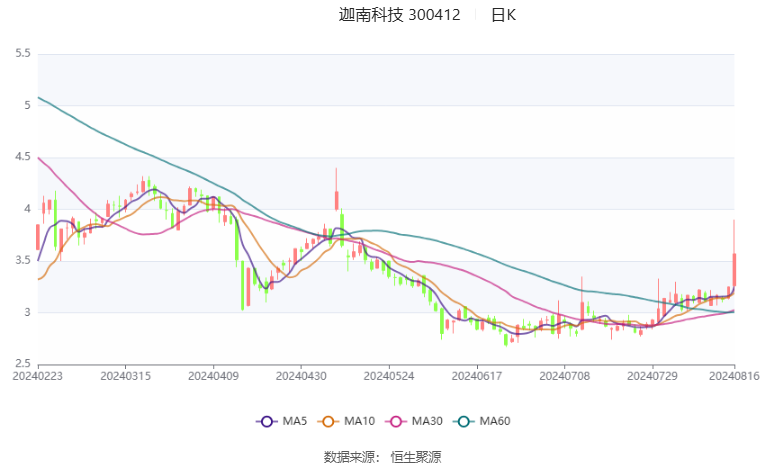Click the 20240708 date axis label
This screenshot has width=765, height=465.
point(564,376)
